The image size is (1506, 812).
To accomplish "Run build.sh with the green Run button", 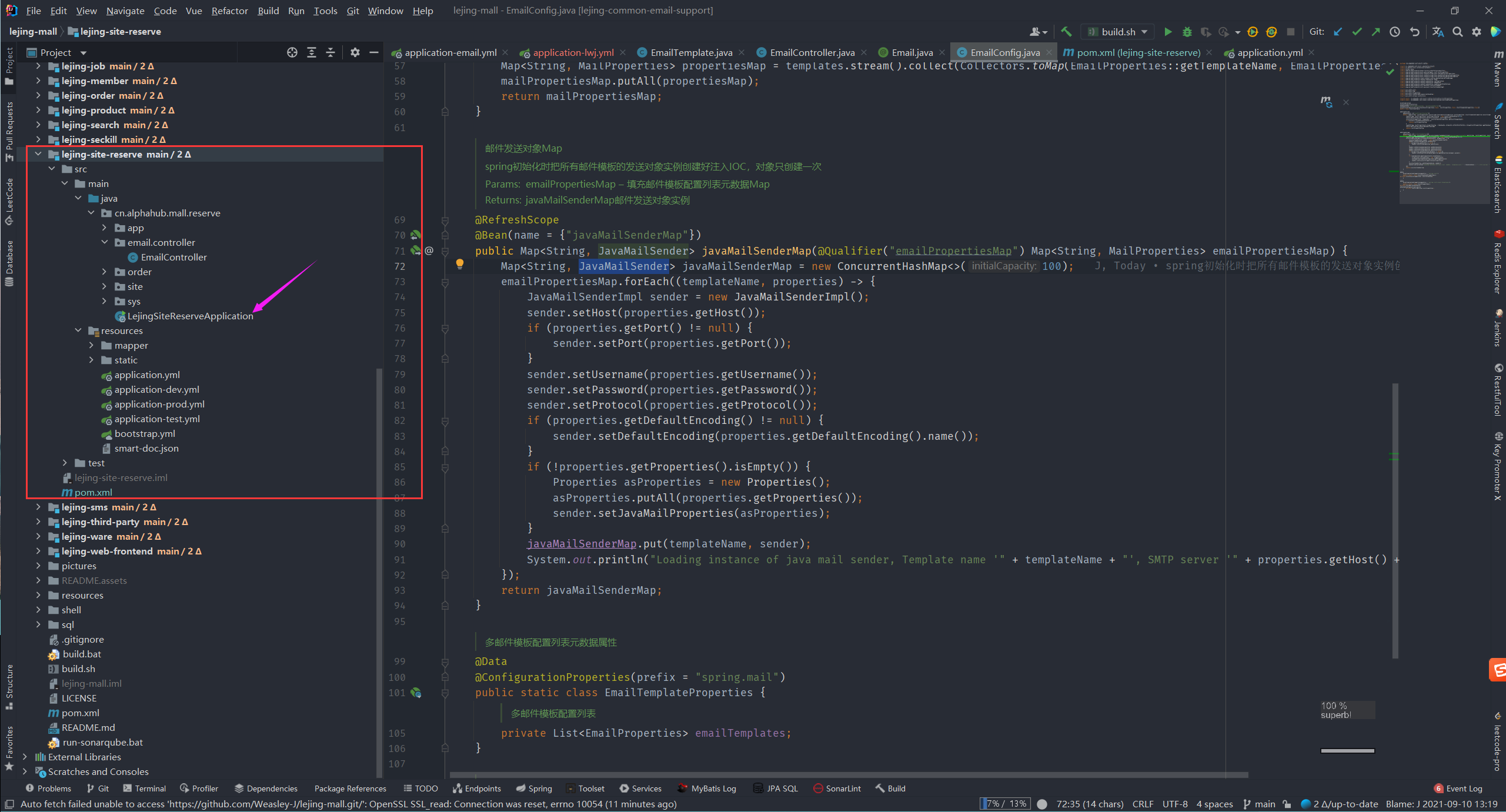I will [1168, 32].
